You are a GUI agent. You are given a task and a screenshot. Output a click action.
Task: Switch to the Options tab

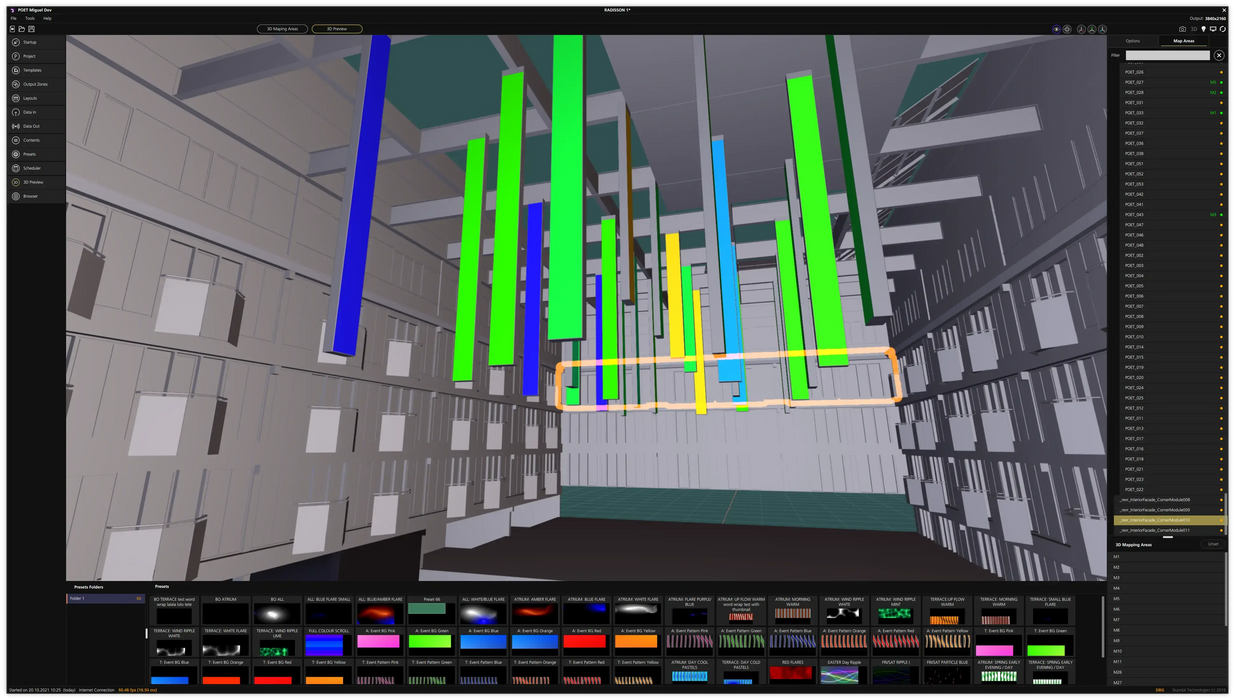point(1133,41)
